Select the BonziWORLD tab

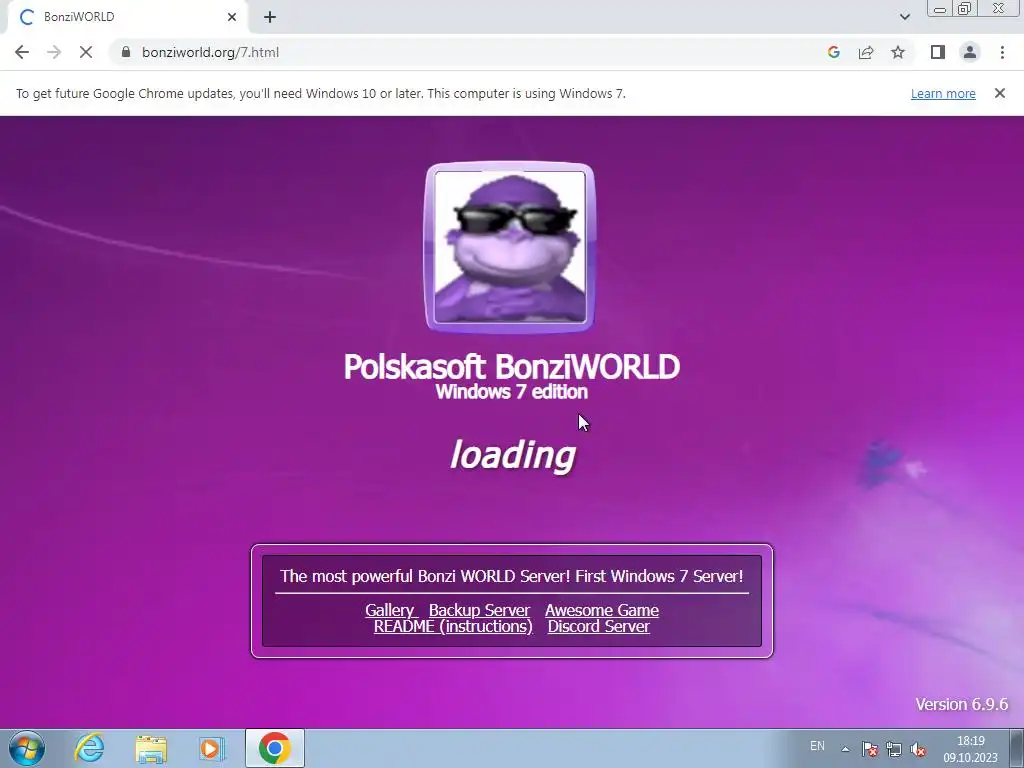tap(127, 17)
